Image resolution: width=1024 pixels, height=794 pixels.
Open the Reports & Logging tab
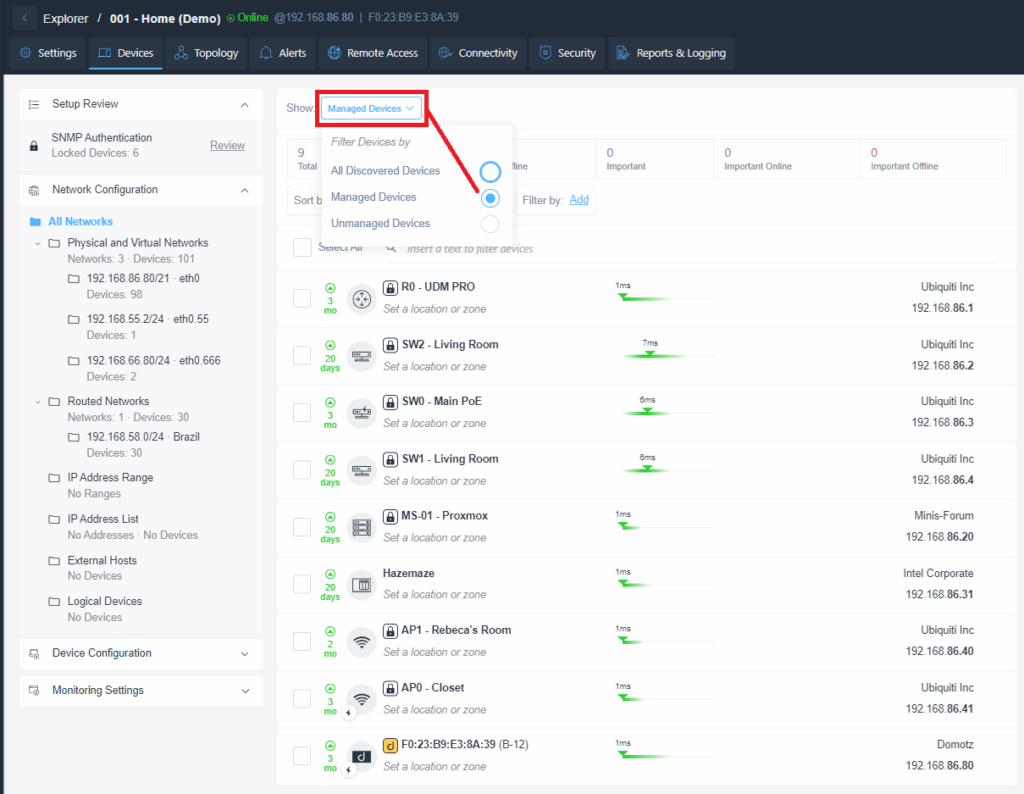[x=670, y=53]
